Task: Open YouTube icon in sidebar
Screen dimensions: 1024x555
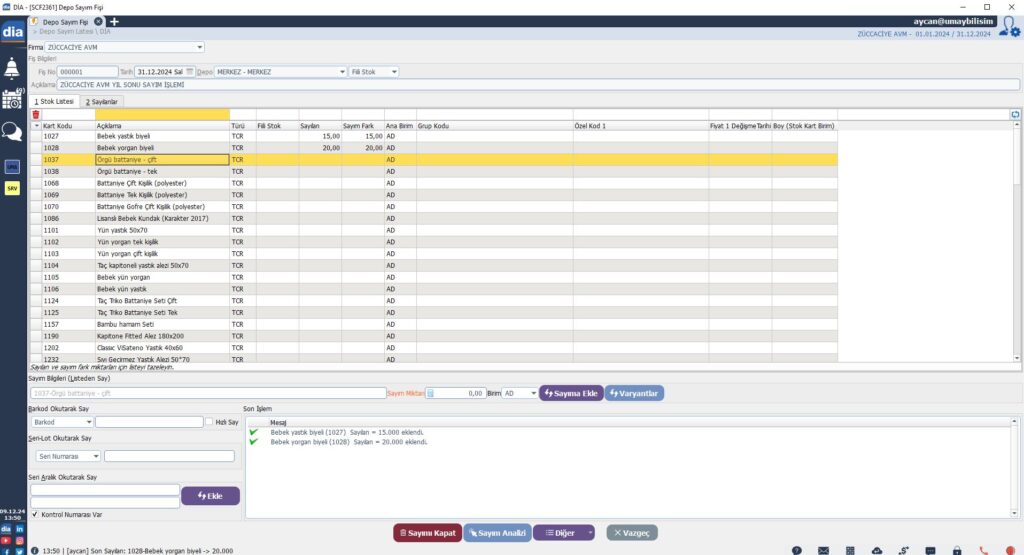Action: [6, 541]
